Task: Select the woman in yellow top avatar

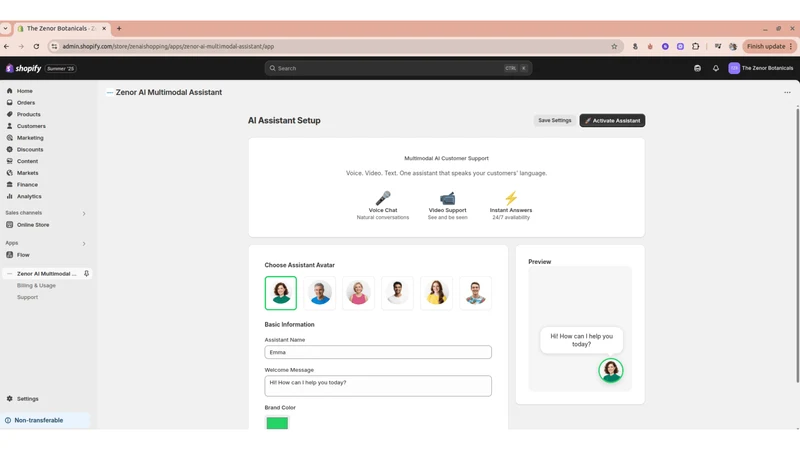Action: point(436,293)
